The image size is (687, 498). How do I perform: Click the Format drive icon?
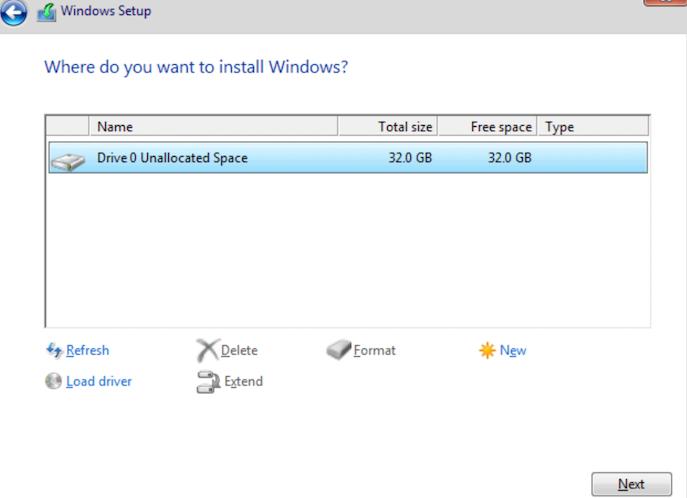pos(339,350)
